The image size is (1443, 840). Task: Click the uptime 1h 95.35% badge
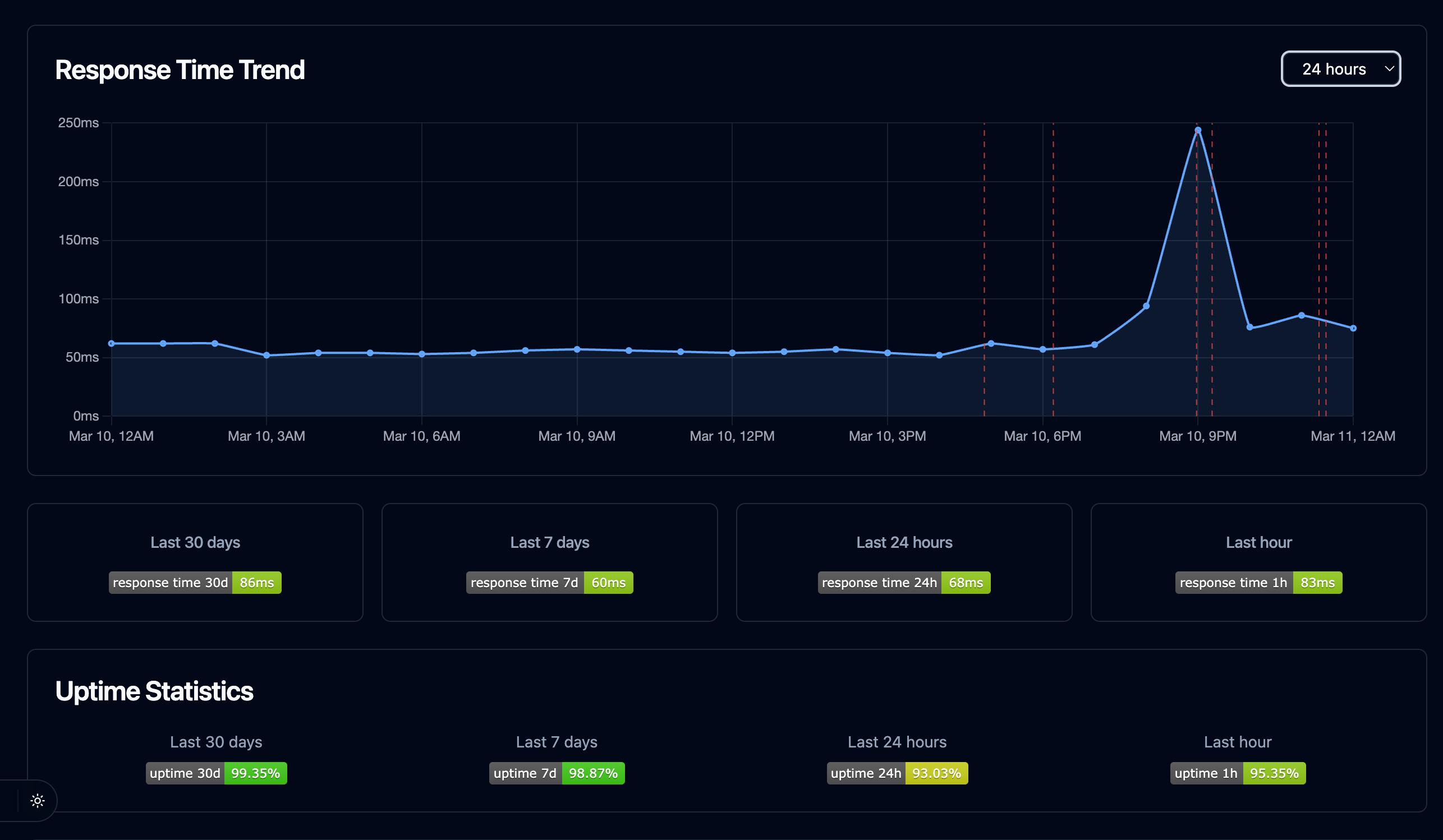(x=1238, y=773)
